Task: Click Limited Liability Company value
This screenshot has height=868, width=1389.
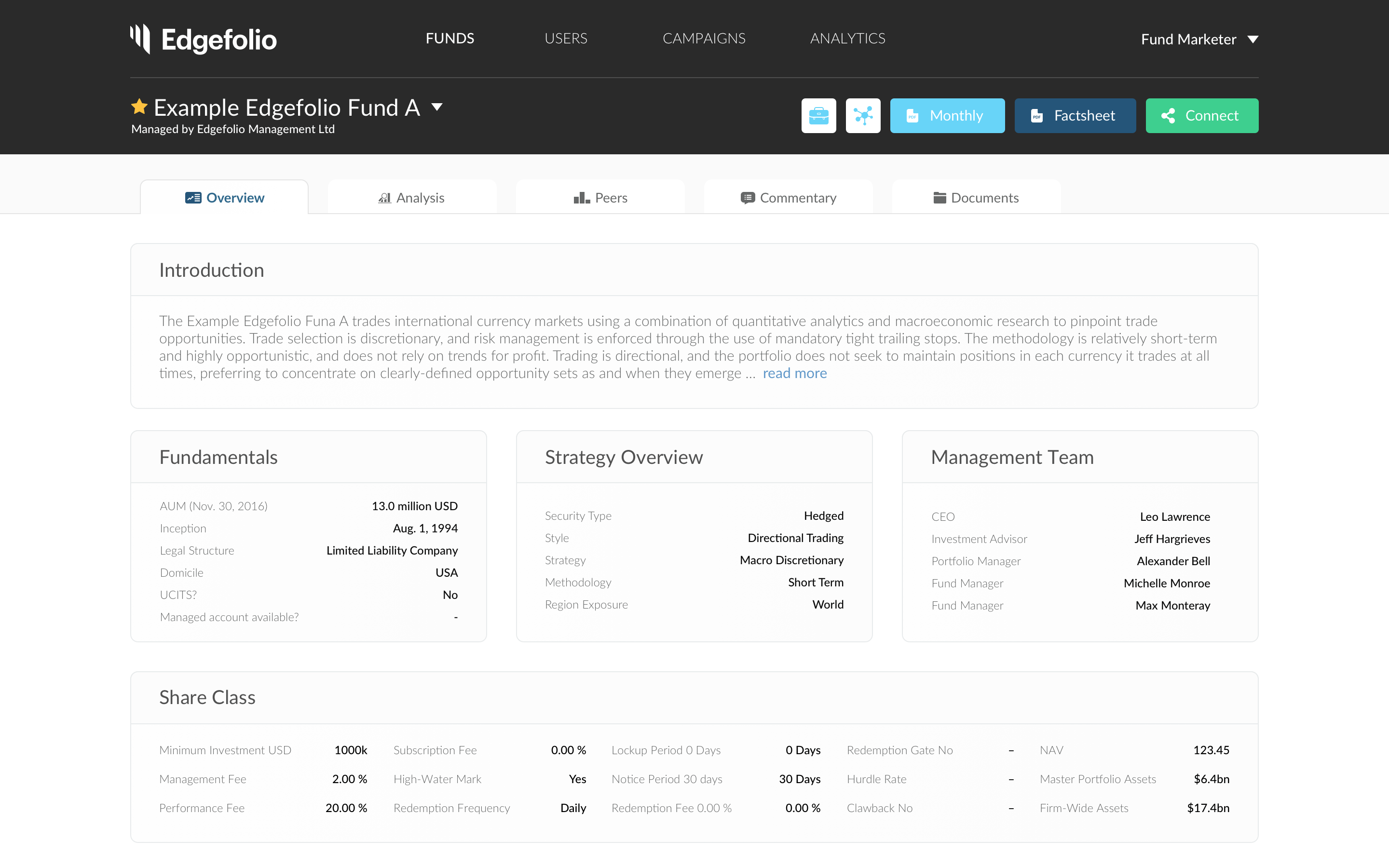Action: click(x=392, y=551)
